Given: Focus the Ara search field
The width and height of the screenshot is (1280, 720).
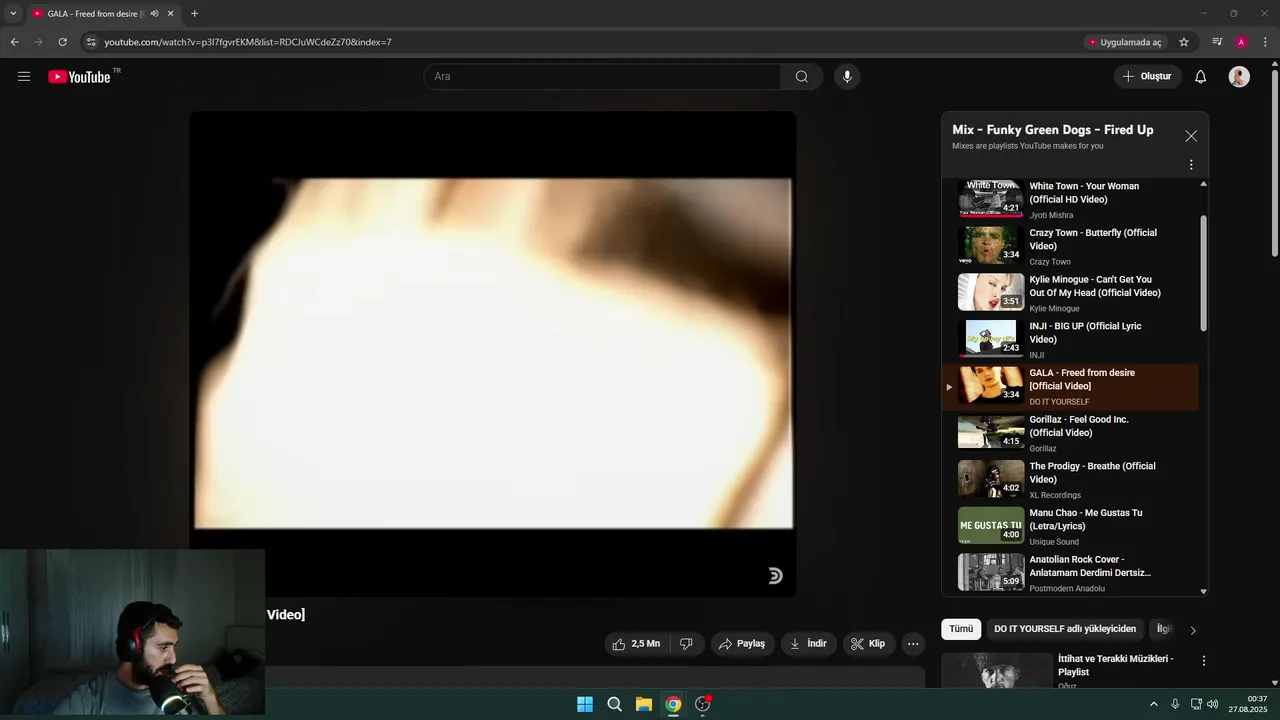Looking at the screenshot, I should [x=602, y=77].
